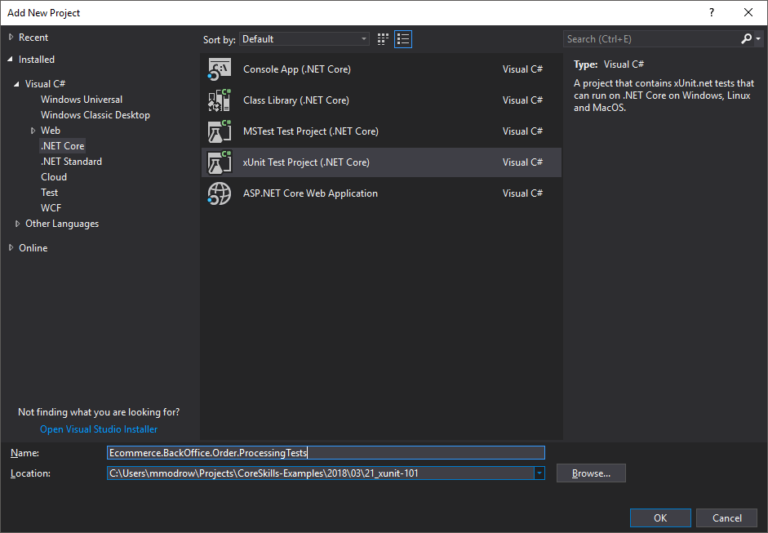This screenshot has width=768, height=533.
Task: Select the Online label
Action: tap(33, 248)
